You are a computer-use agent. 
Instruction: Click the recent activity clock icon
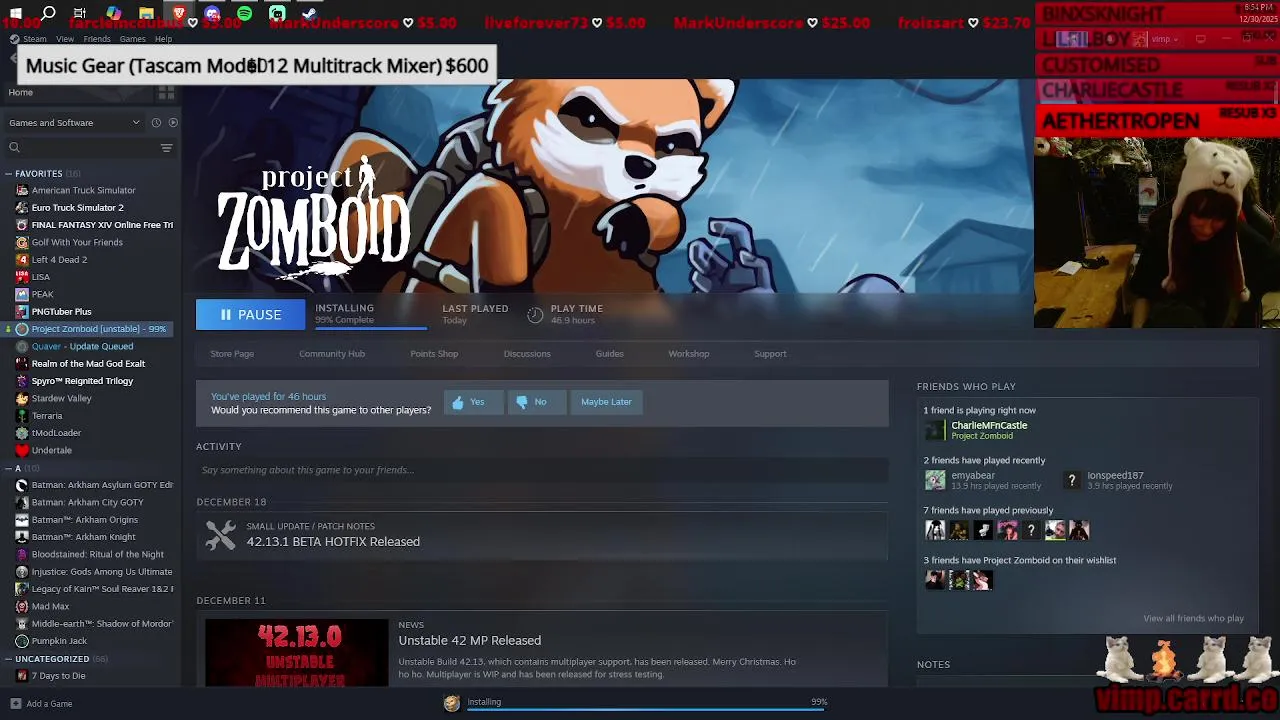click(156, 123)
